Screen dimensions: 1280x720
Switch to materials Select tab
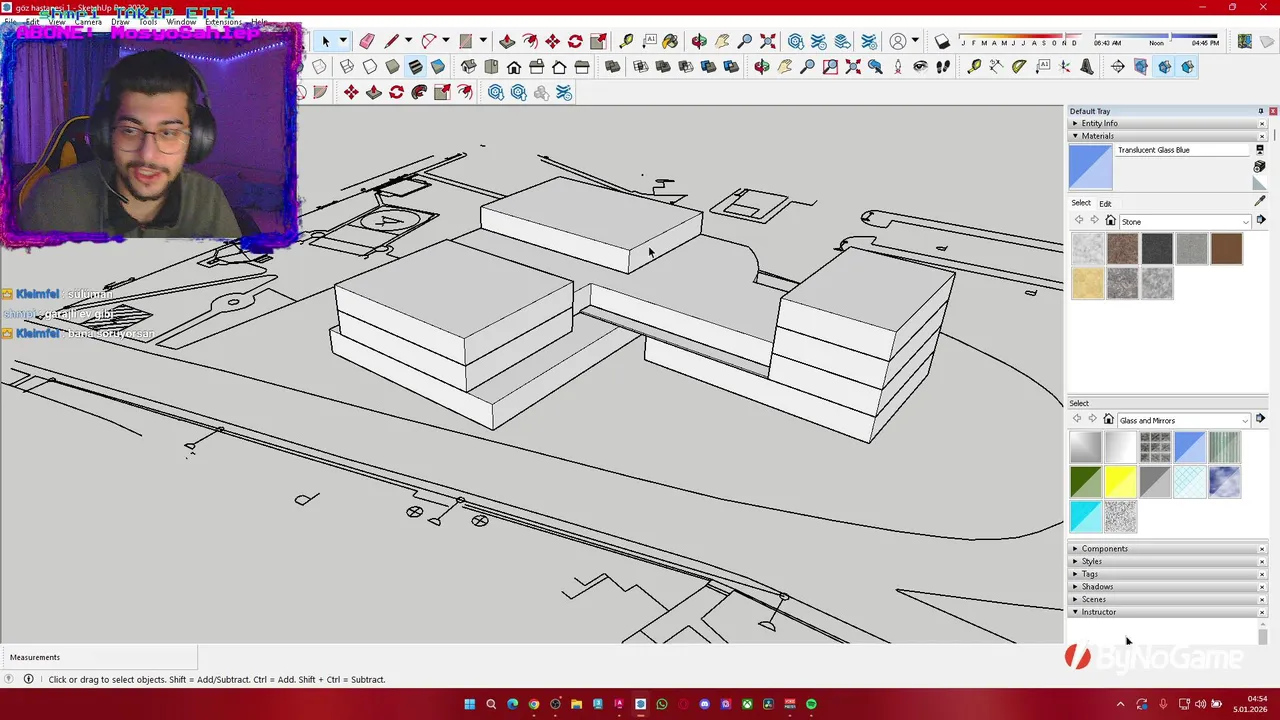pyautogui.click(x=1081, y=203)
